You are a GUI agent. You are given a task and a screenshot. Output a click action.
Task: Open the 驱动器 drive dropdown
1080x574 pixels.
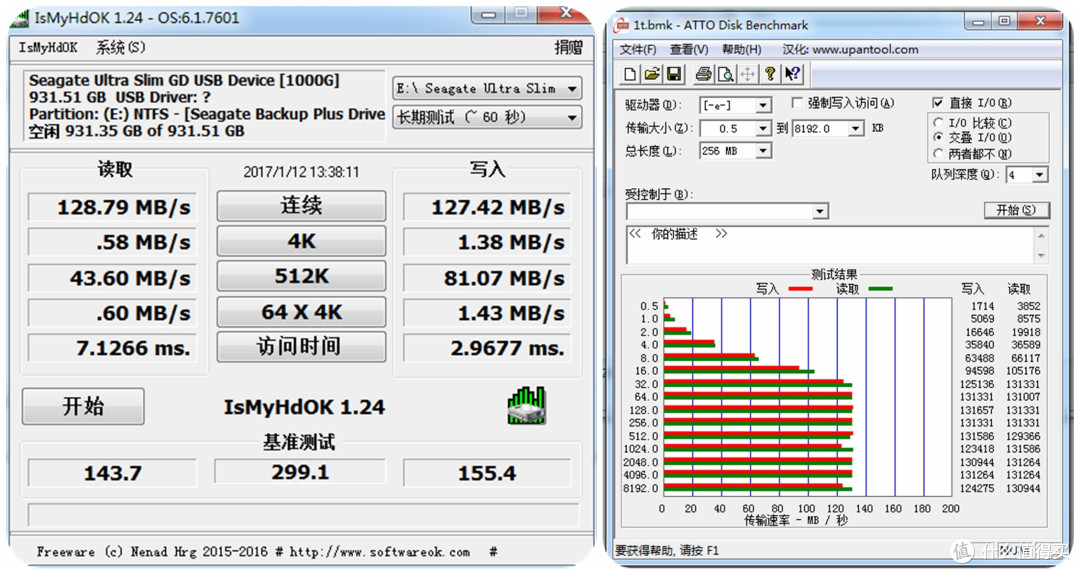click(x=763, y=105)
